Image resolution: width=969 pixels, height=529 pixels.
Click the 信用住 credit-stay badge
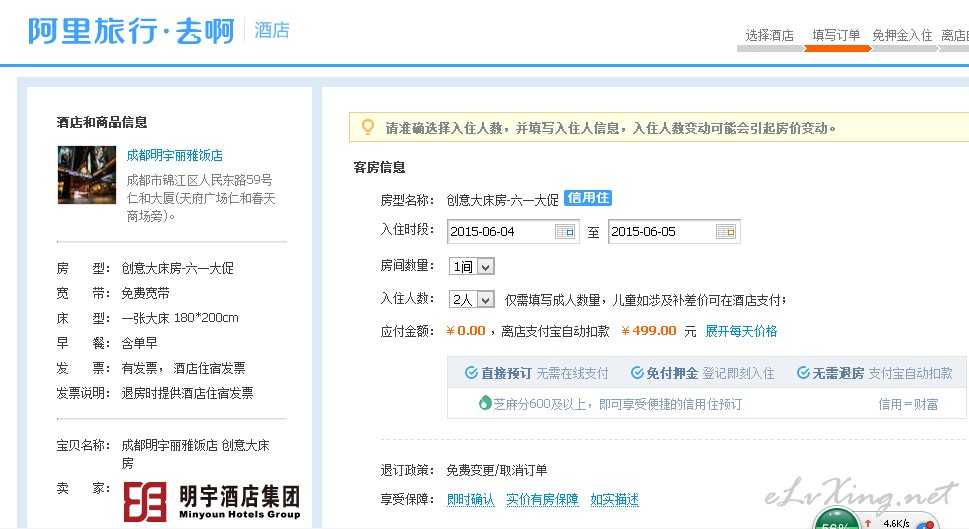point(588,198)
